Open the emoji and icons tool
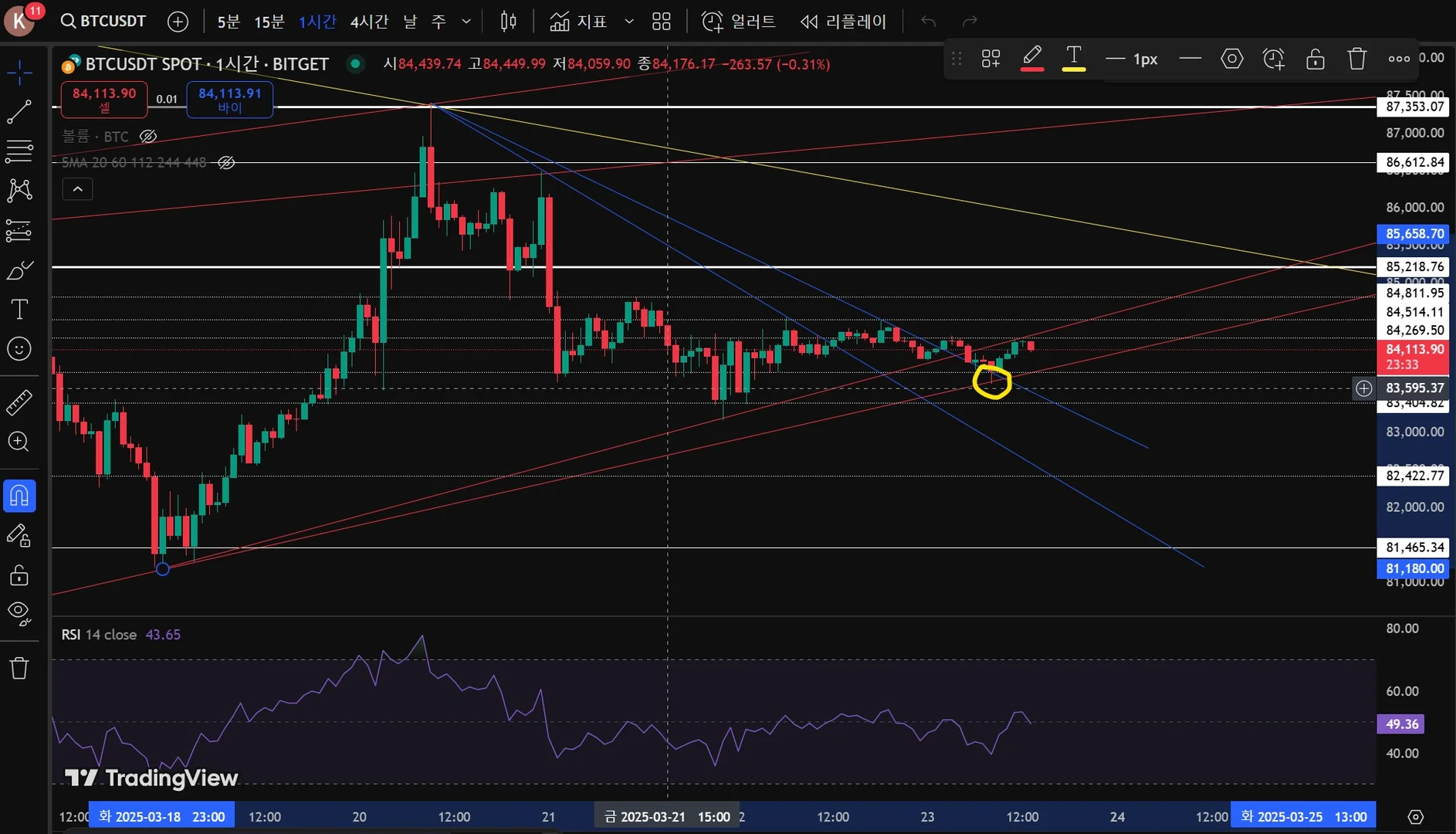The height and width of the screenshot is (834, 1456). [x=19, y=349]
